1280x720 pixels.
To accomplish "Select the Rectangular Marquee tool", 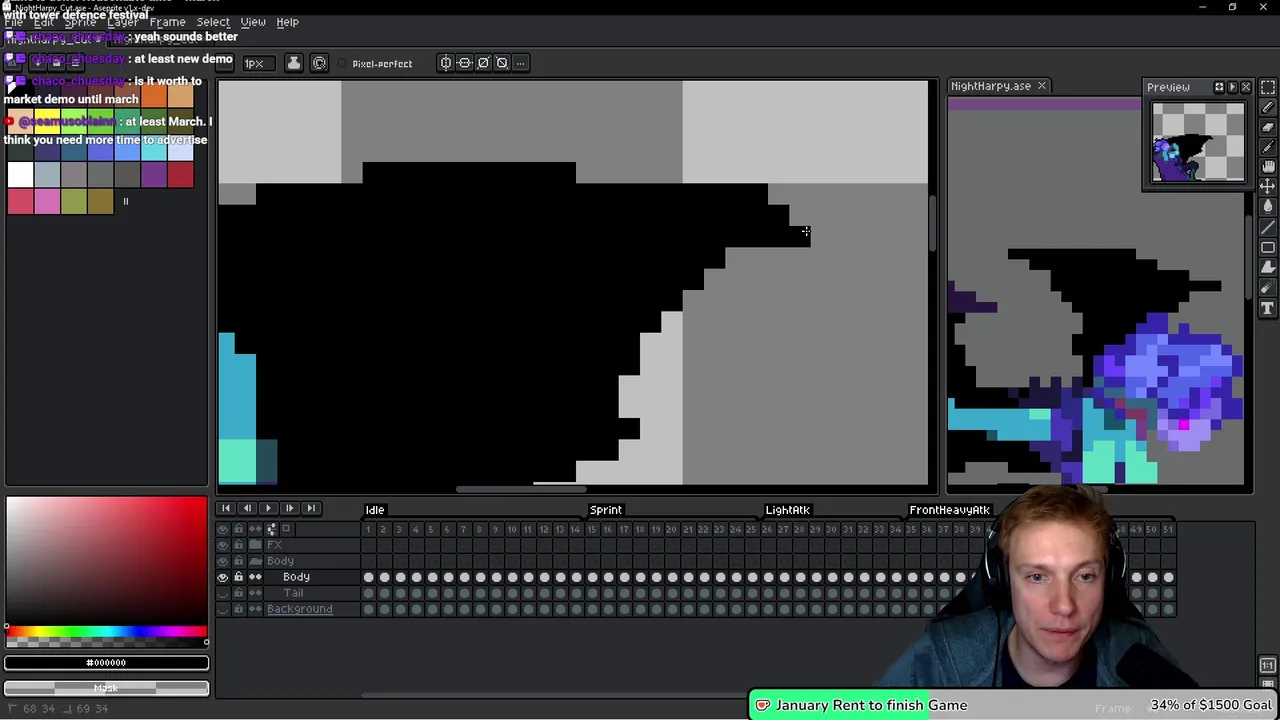I will coord(1267,87).
